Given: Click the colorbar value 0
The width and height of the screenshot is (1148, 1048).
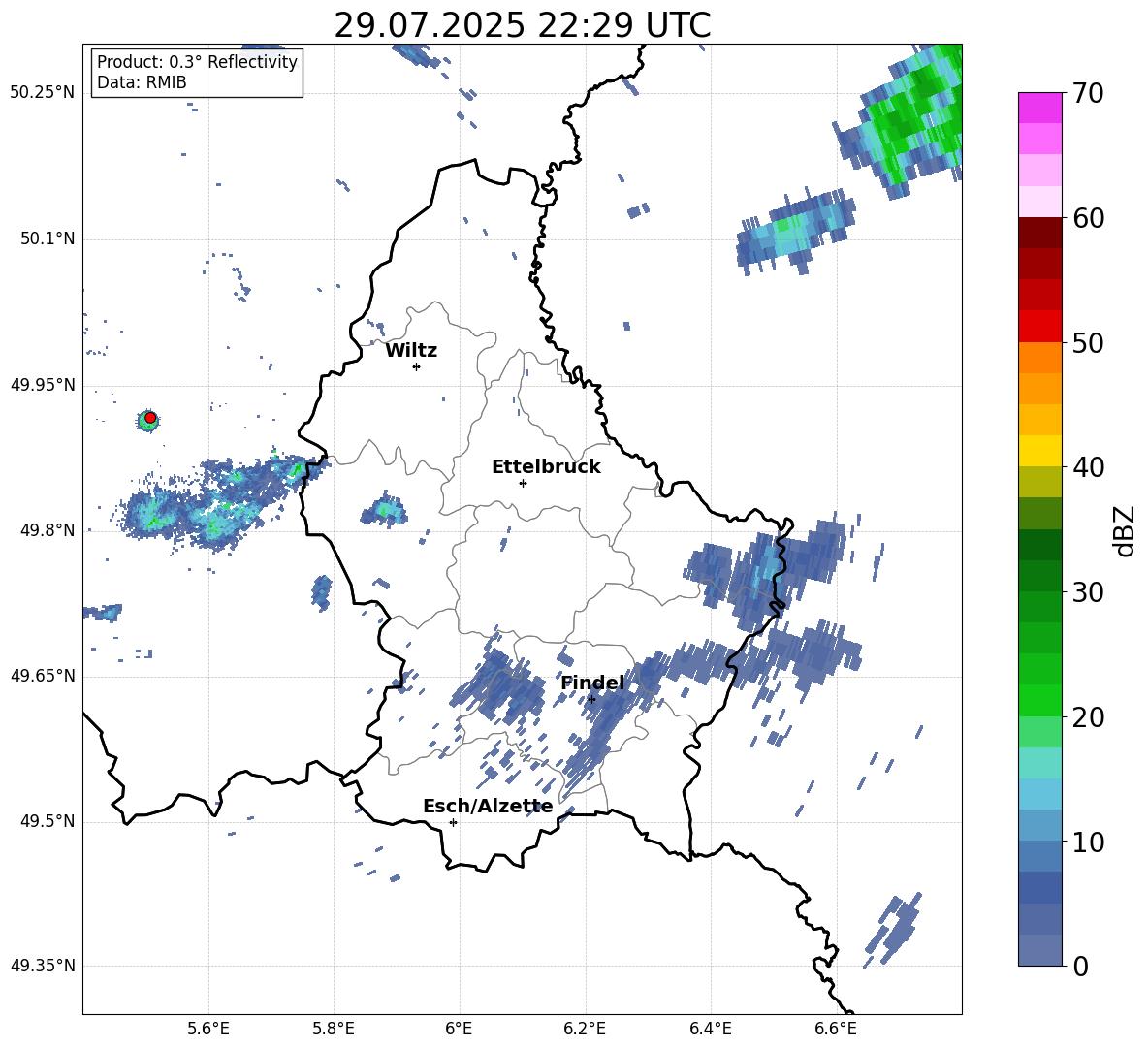Looking at the screenshot, I should click(1080, 966).
